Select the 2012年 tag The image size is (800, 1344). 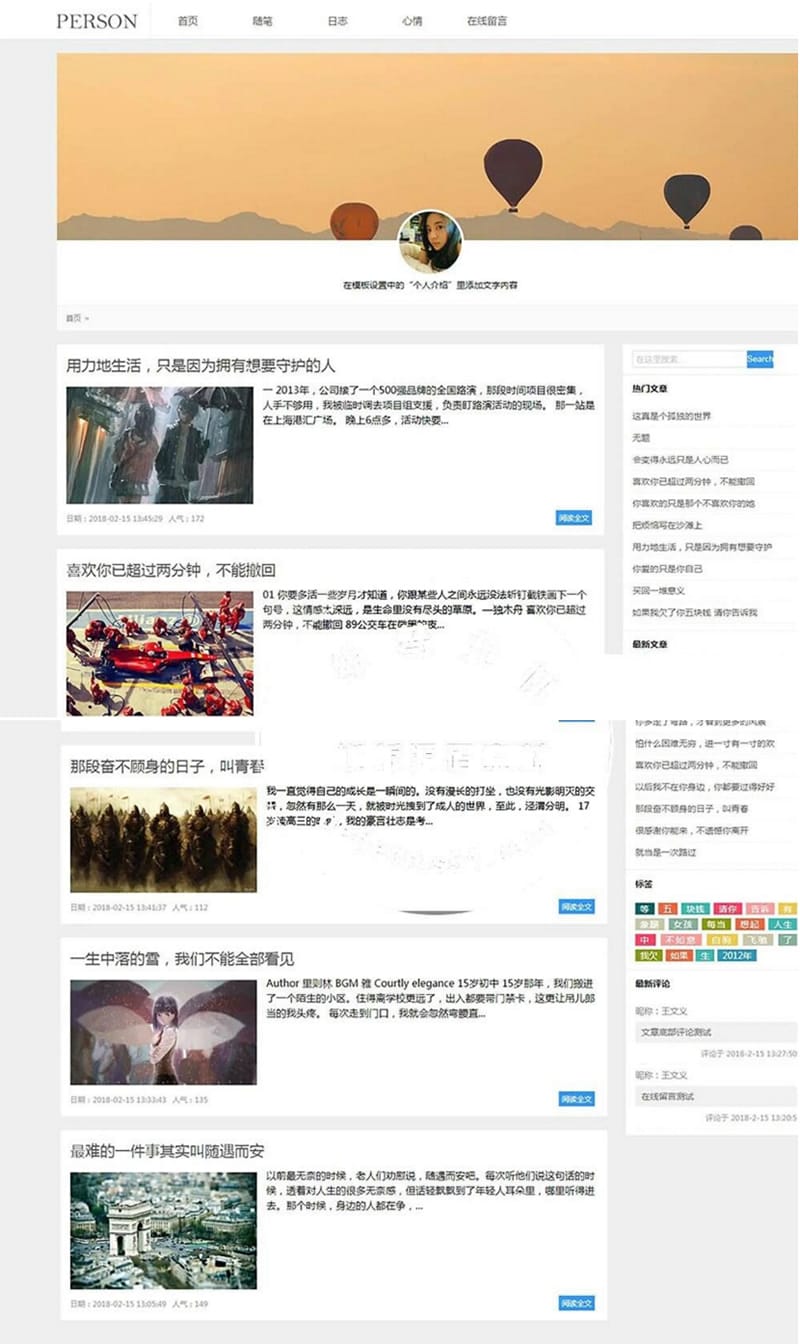click(x=736, y=954)
